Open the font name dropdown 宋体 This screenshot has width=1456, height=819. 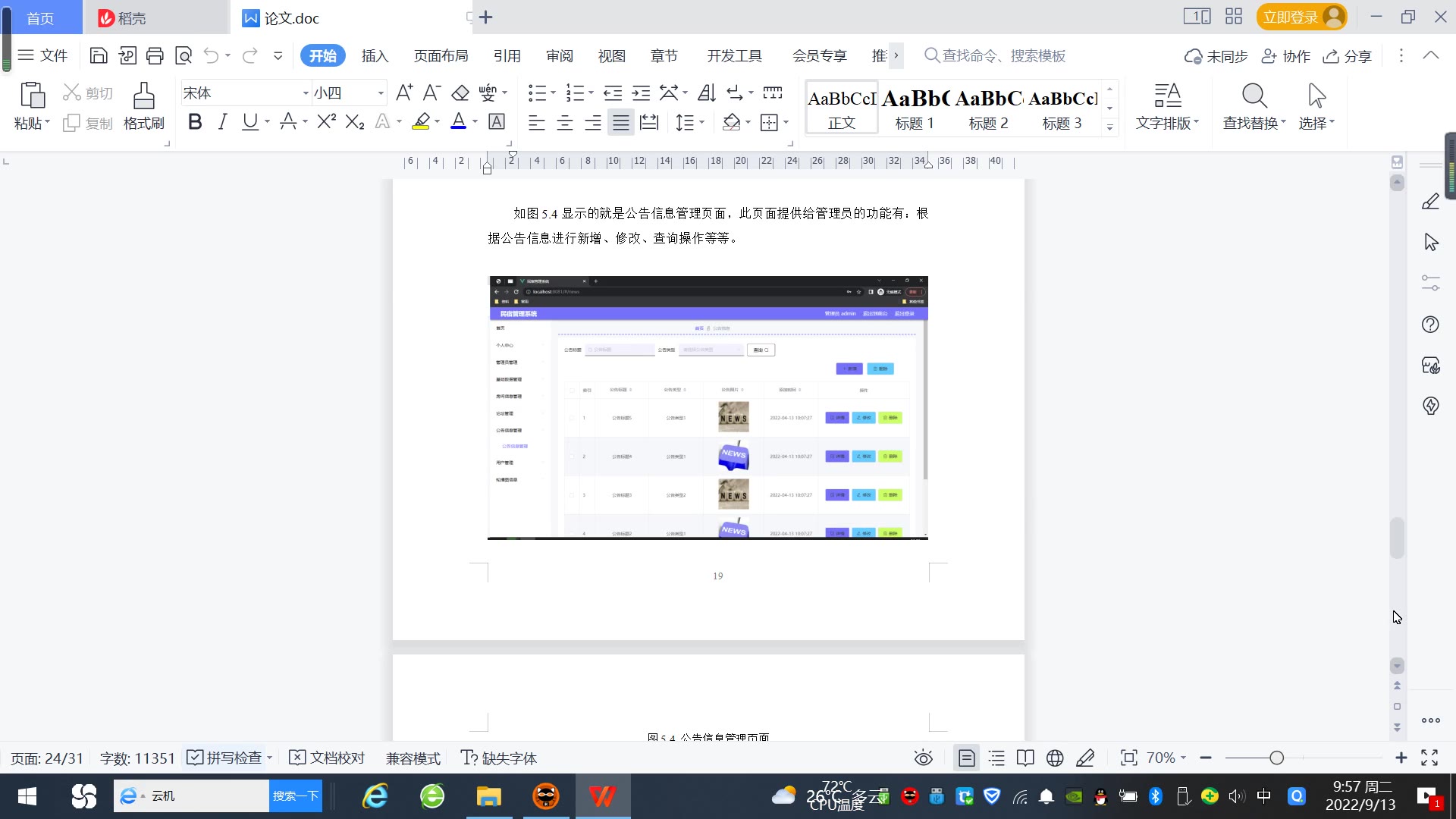[306, 93]
